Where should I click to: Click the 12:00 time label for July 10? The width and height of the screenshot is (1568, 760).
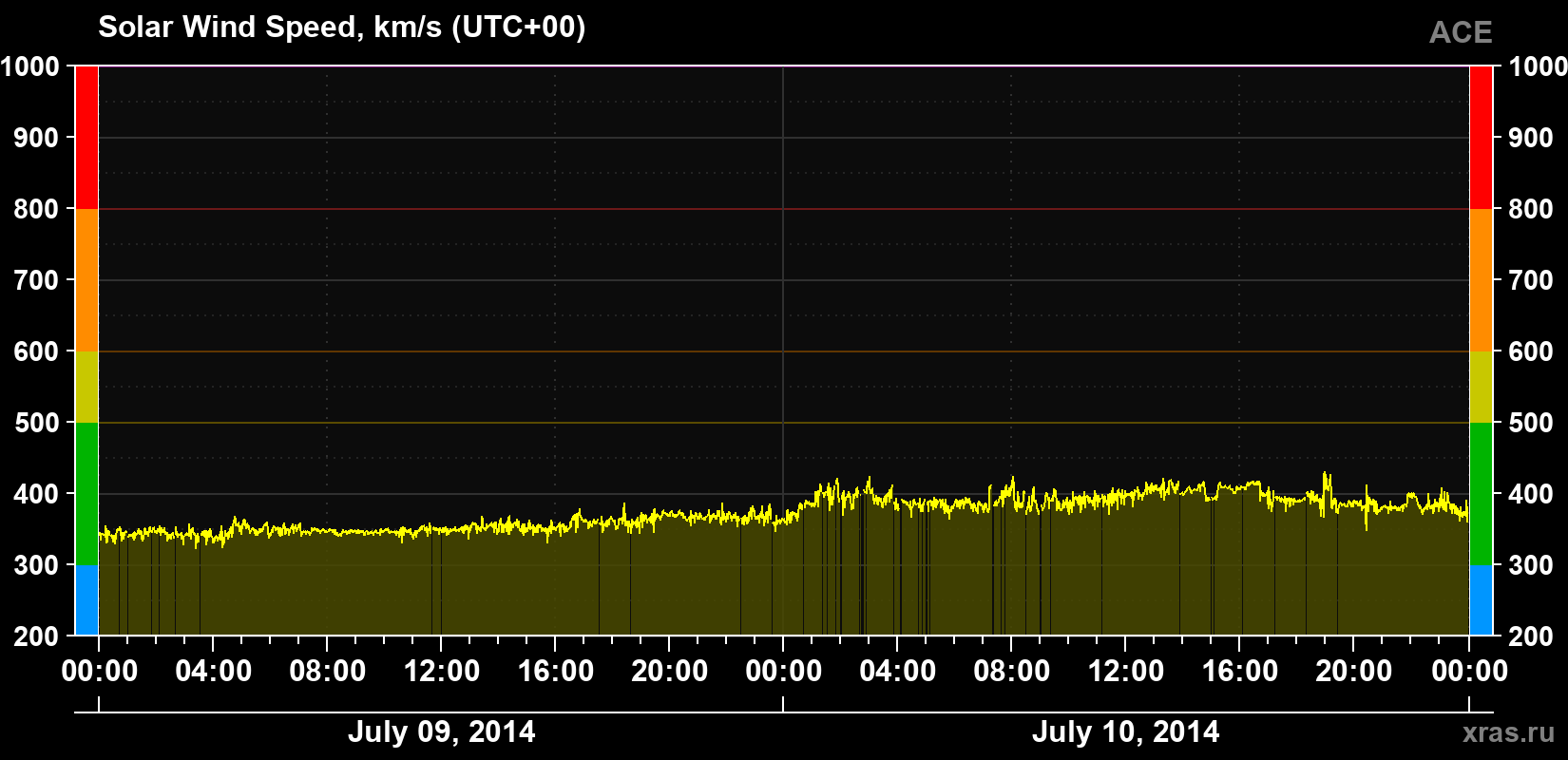[1125, 672]
